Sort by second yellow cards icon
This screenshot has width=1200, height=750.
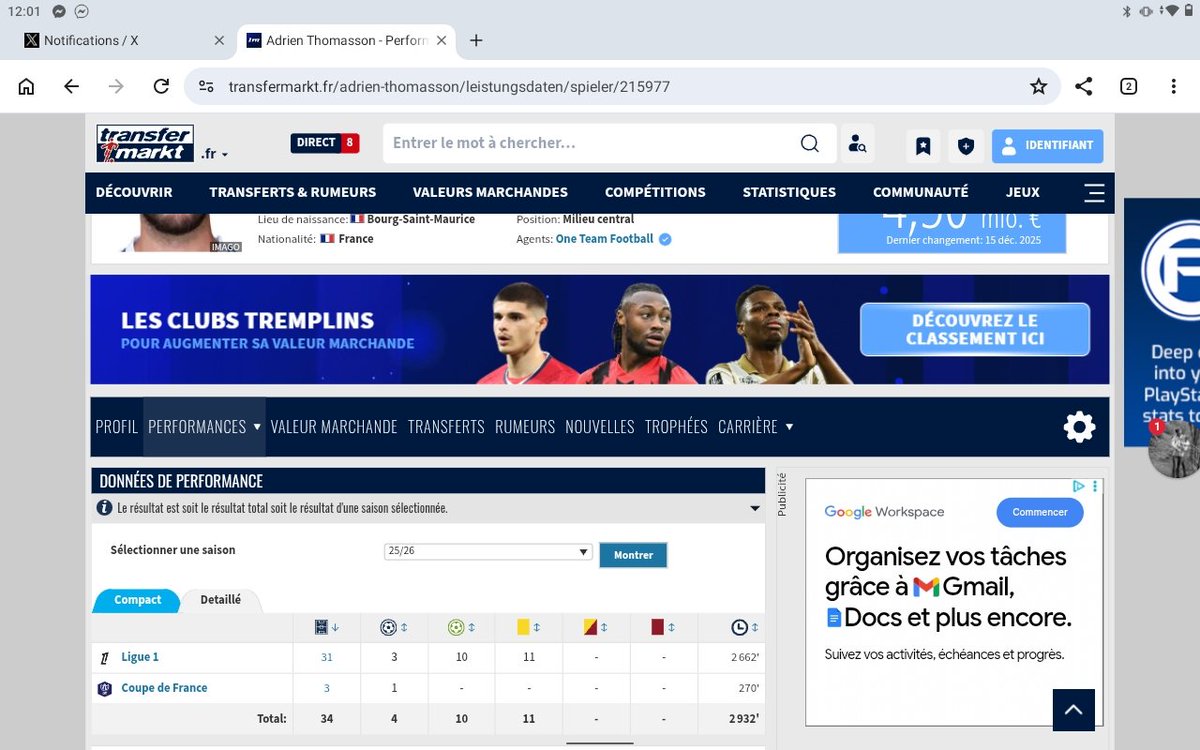tap(596, 628)
